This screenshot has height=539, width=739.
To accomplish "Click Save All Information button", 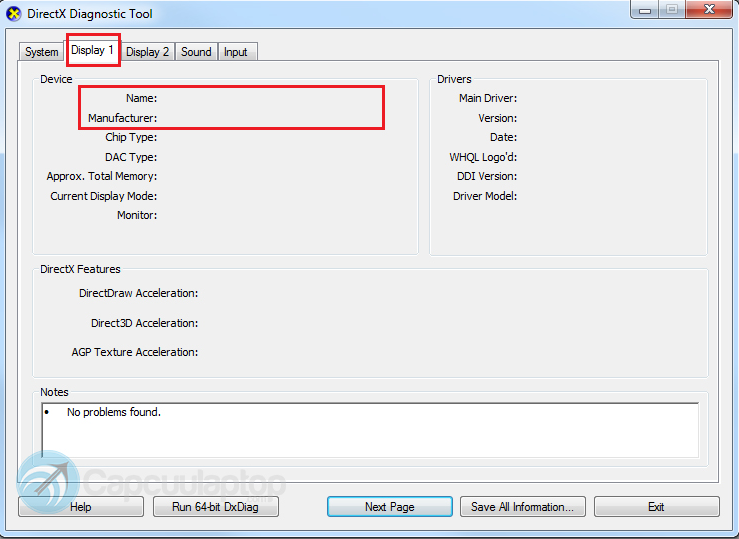I will [x=522, y=507].
